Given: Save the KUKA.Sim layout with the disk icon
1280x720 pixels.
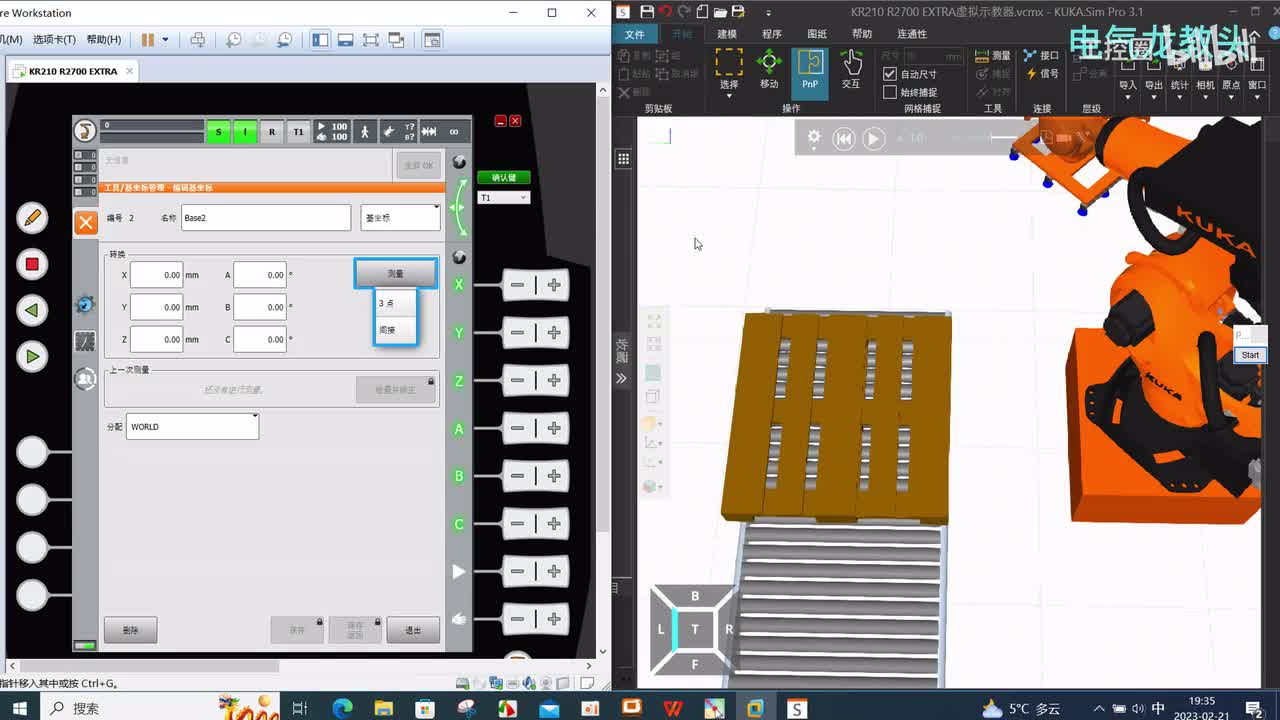Looking at the screenshot, I should (x=647, y=12).
